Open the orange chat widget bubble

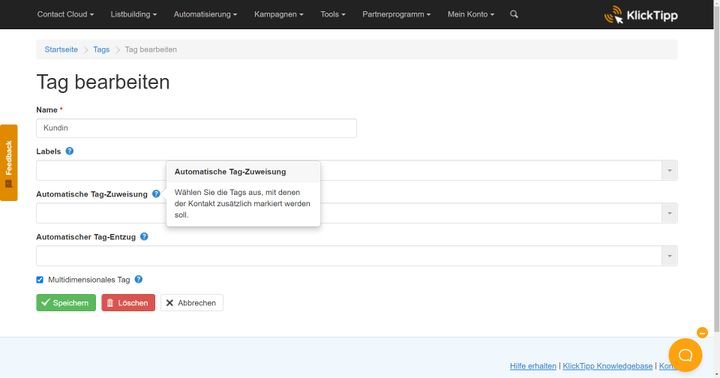[685, 355]
